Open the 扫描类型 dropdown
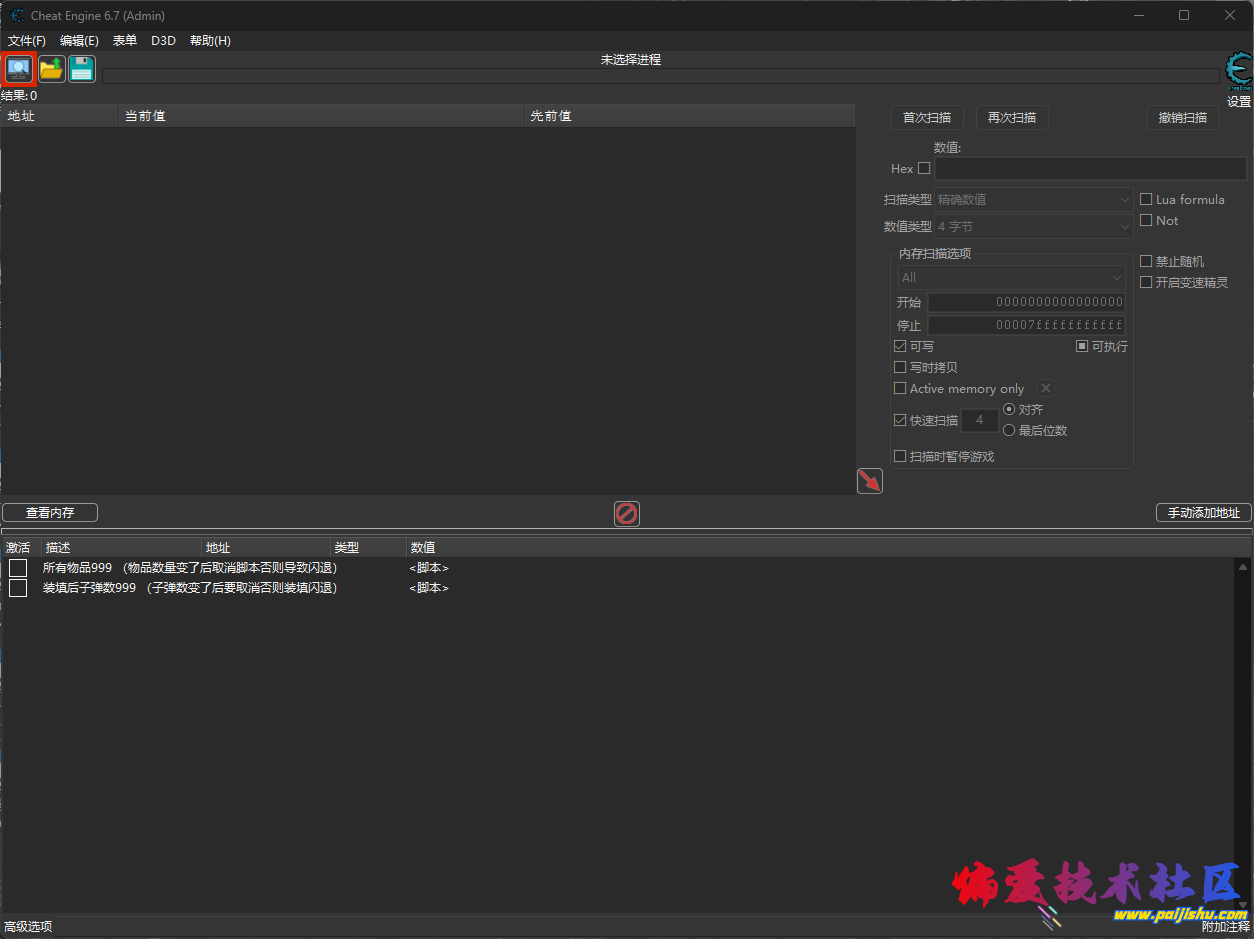1254x939 pixels. 1033,200
